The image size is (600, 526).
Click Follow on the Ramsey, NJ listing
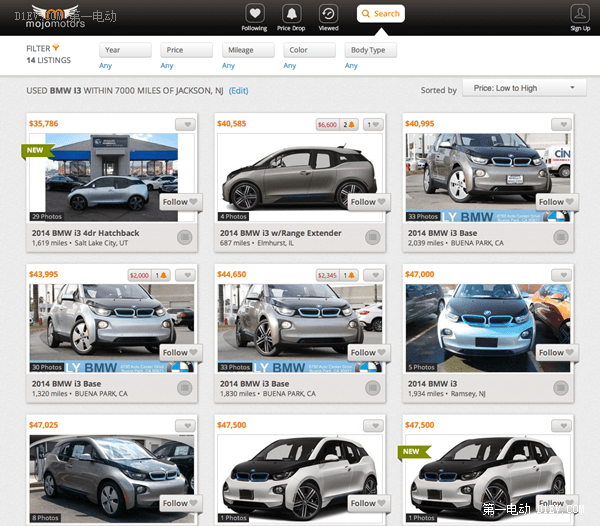tap(556, 353)
